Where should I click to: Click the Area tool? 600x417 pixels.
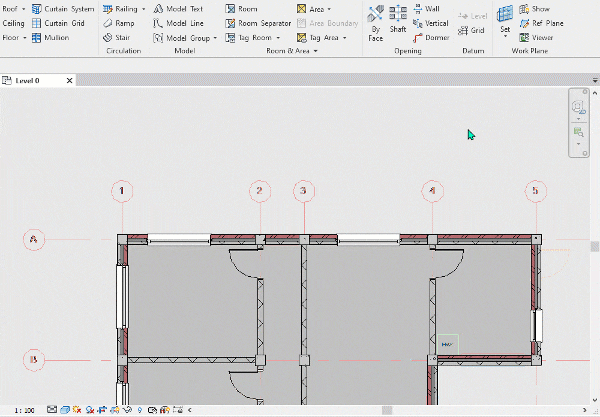point(310,9)
